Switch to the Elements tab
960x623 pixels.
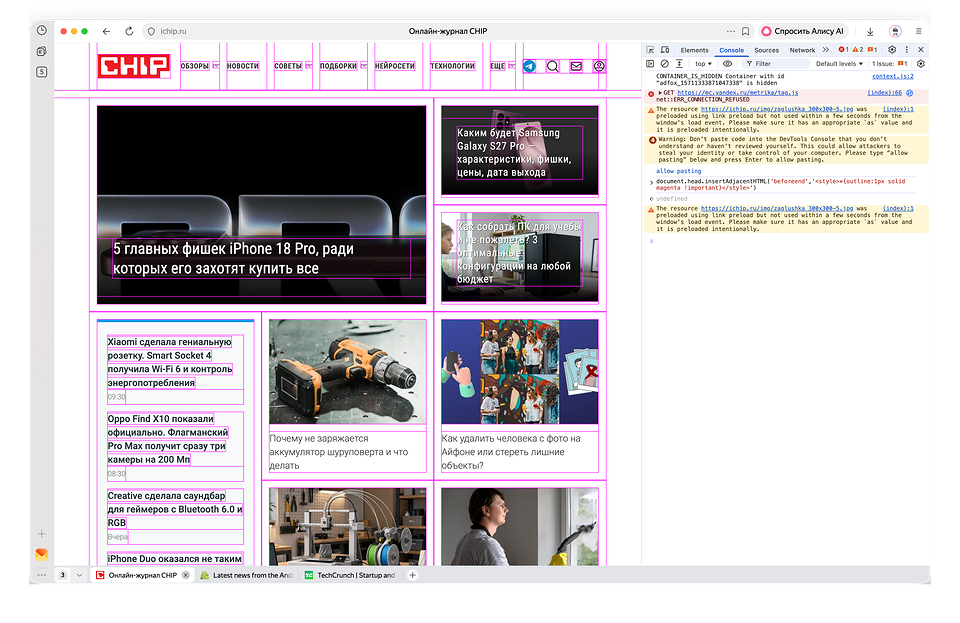(x=694, y=50)
